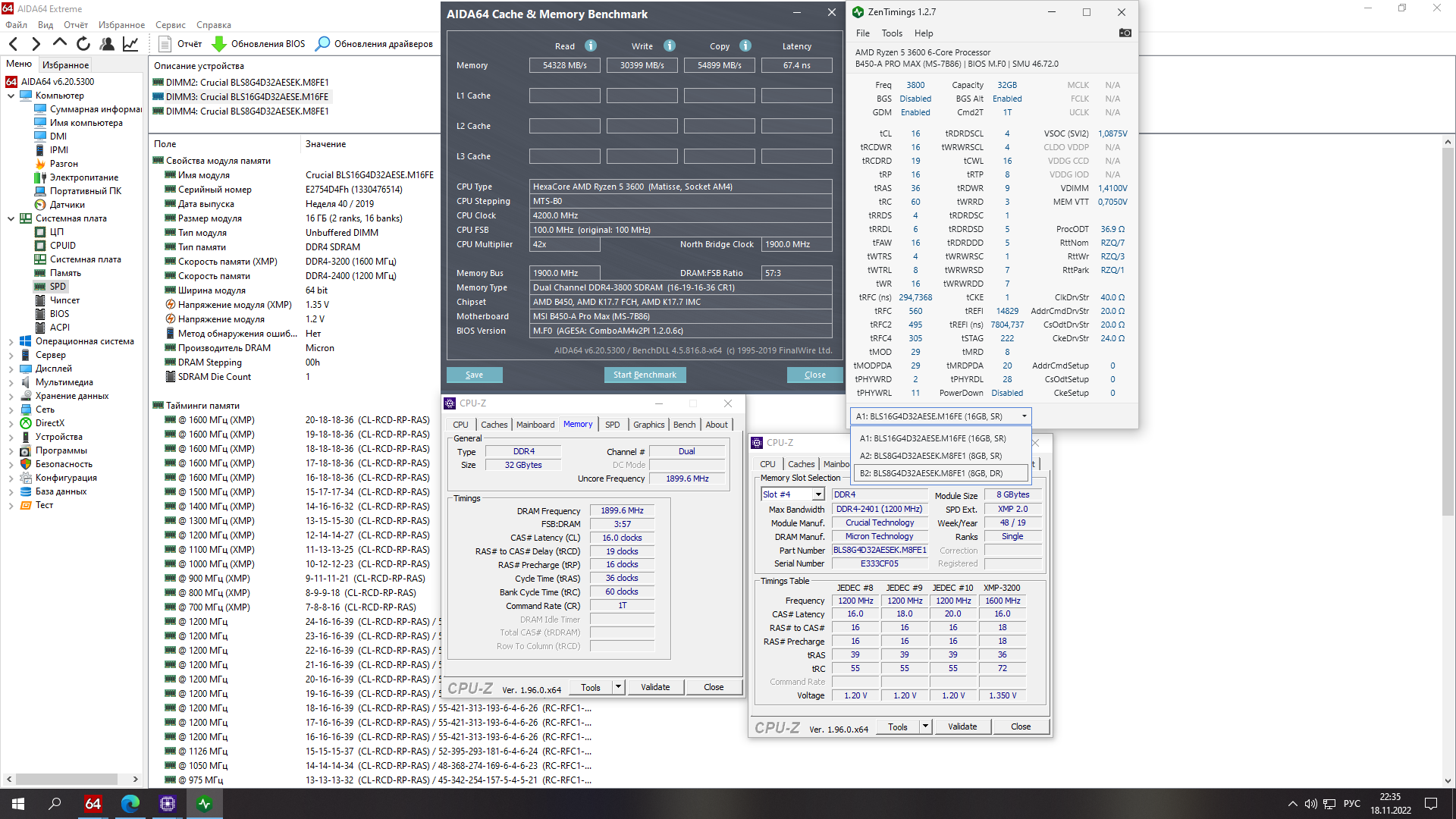Collapse the Компьютер tree node
Image resolution: width=1456 pixels, height=819 pixels.
pyautogui.click(x=11, y=96)
